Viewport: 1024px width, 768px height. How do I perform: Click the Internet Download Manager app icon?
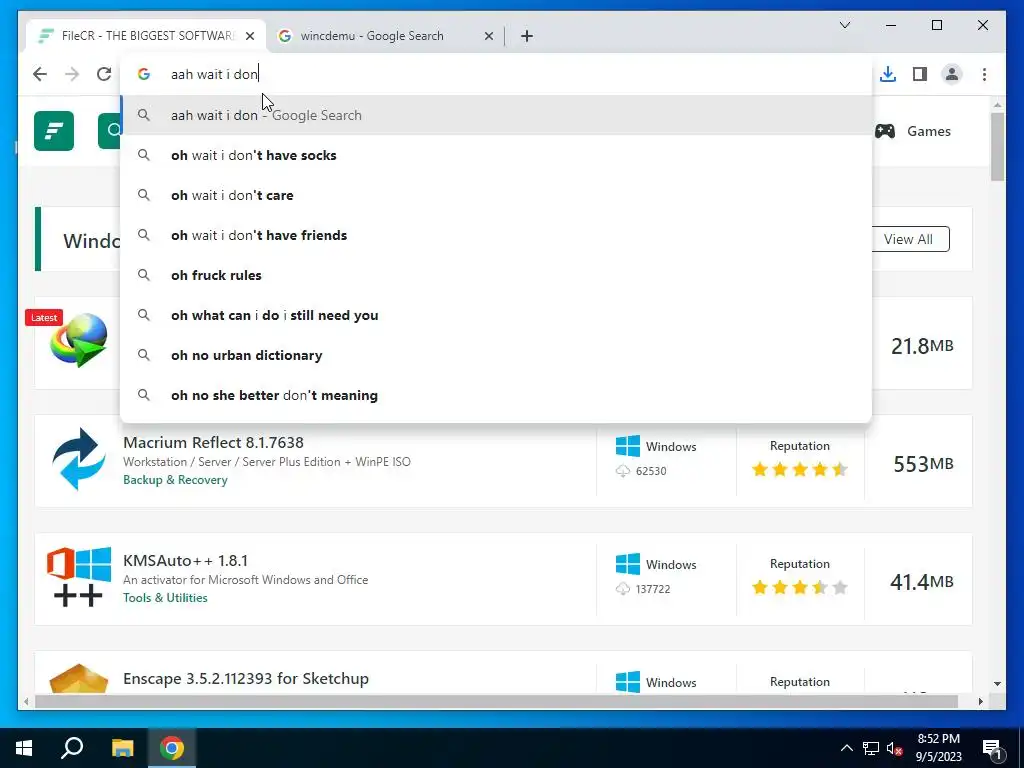tap(78, 341)
